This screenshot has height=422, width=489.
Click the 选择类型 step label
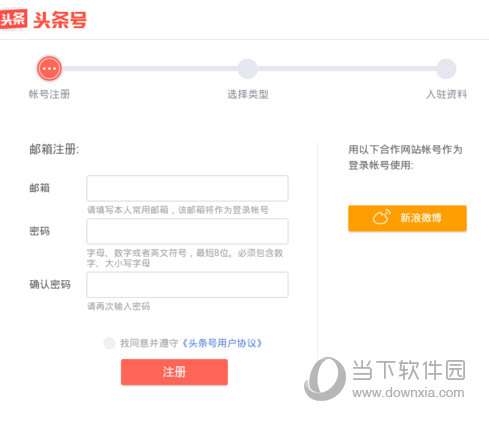pos(248,94)
